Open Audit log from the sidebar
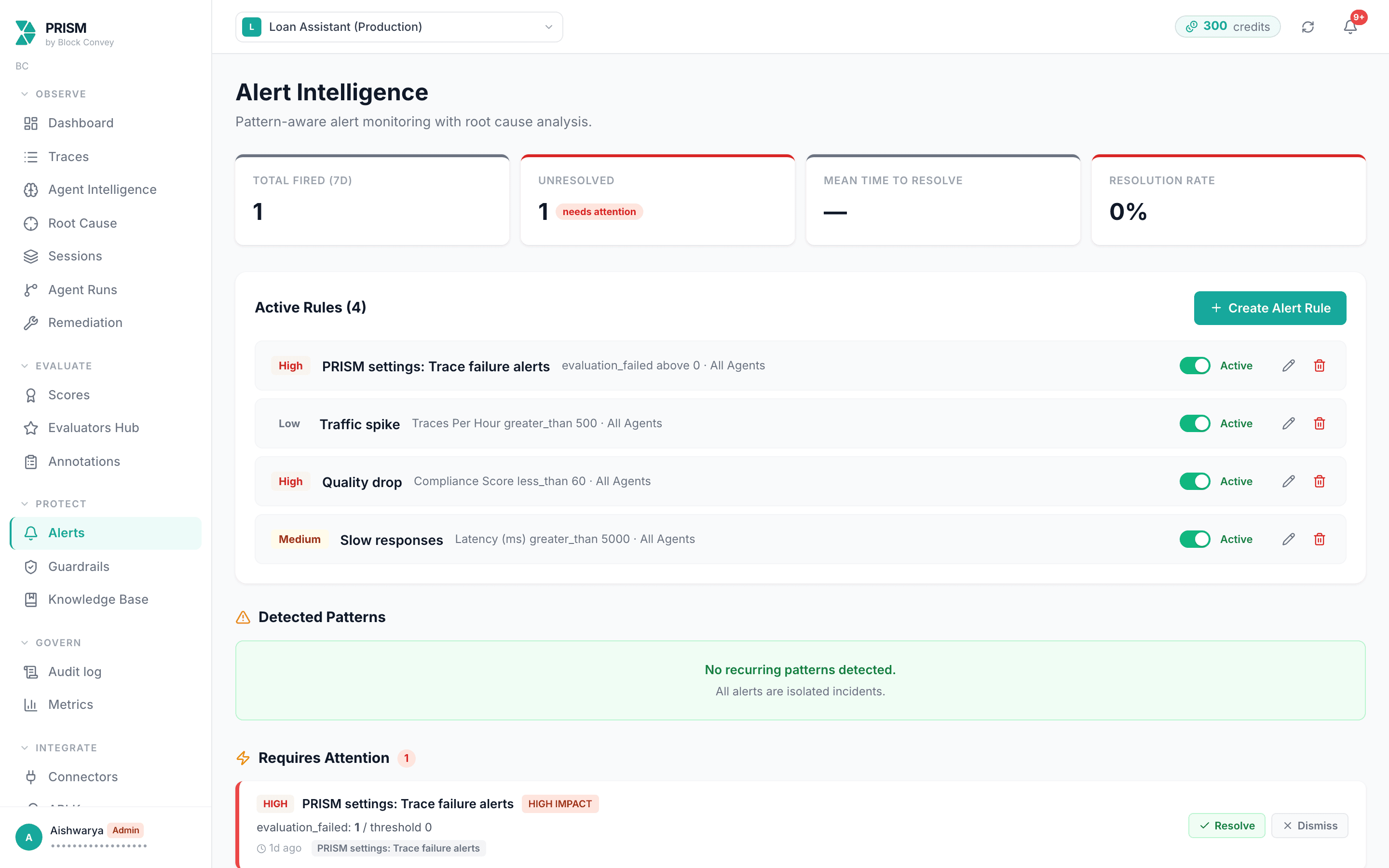Viewport: 1389px width, 868px height. (x=106, y=672)
